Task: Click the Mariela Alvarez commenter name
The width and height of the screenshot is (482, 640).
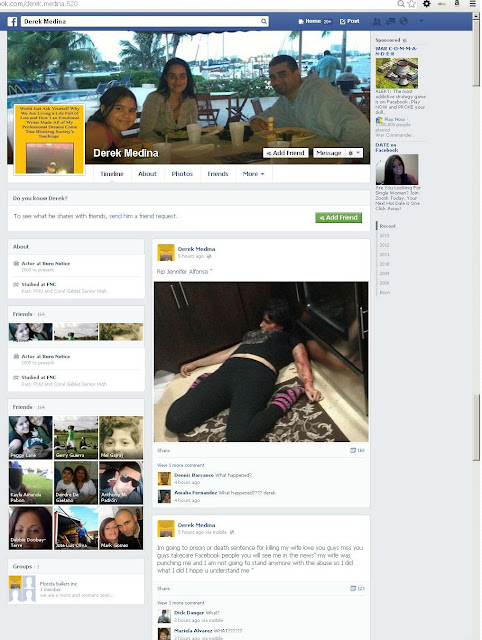Action: [193, 631]
